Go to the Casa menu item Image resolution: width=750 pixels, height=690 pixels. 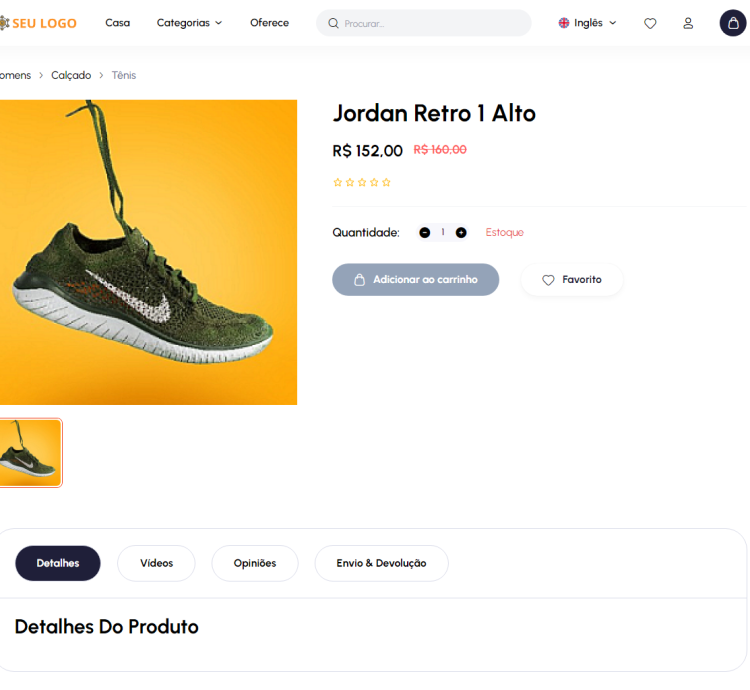117,23
